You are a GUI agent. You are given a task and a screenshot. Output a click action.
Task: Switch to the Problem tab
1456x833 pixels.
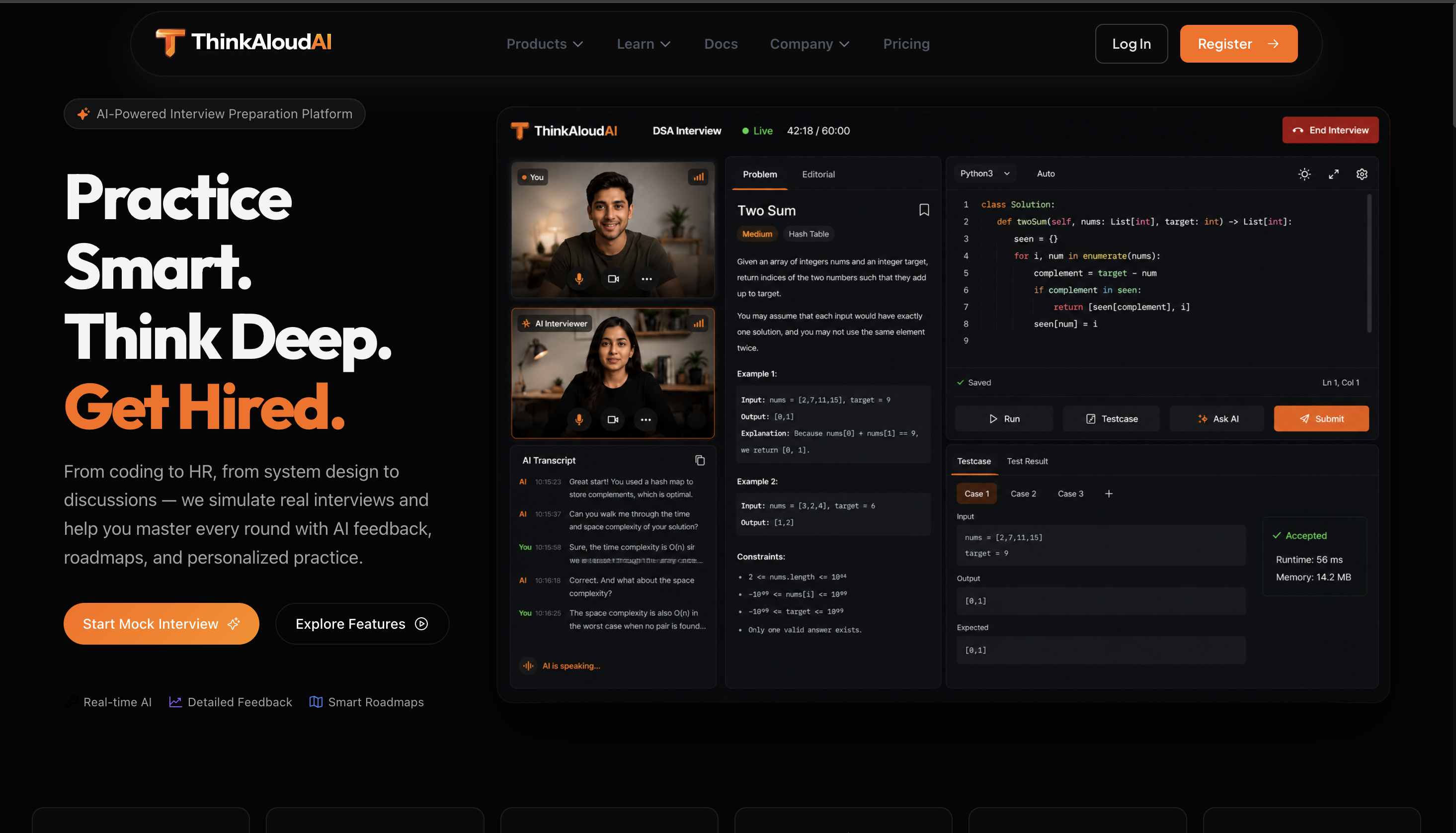[x=759, y=174]
